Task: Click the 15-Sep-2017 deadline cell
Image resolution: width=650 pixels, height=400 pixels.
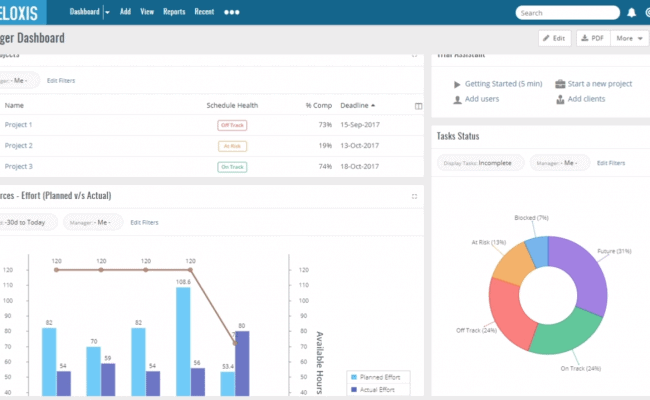Action: [x=360, y=124]
